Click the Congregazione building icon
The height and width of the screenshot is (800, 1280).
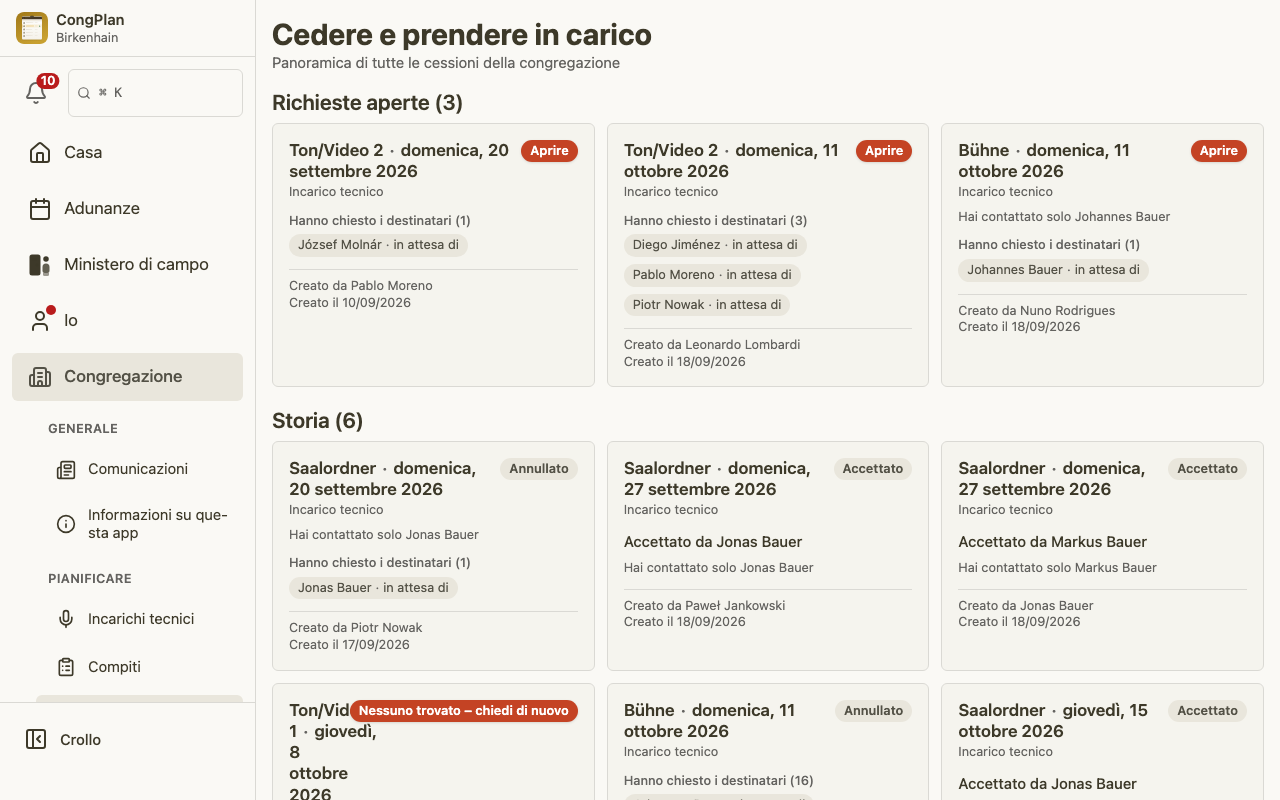point(40,376)
